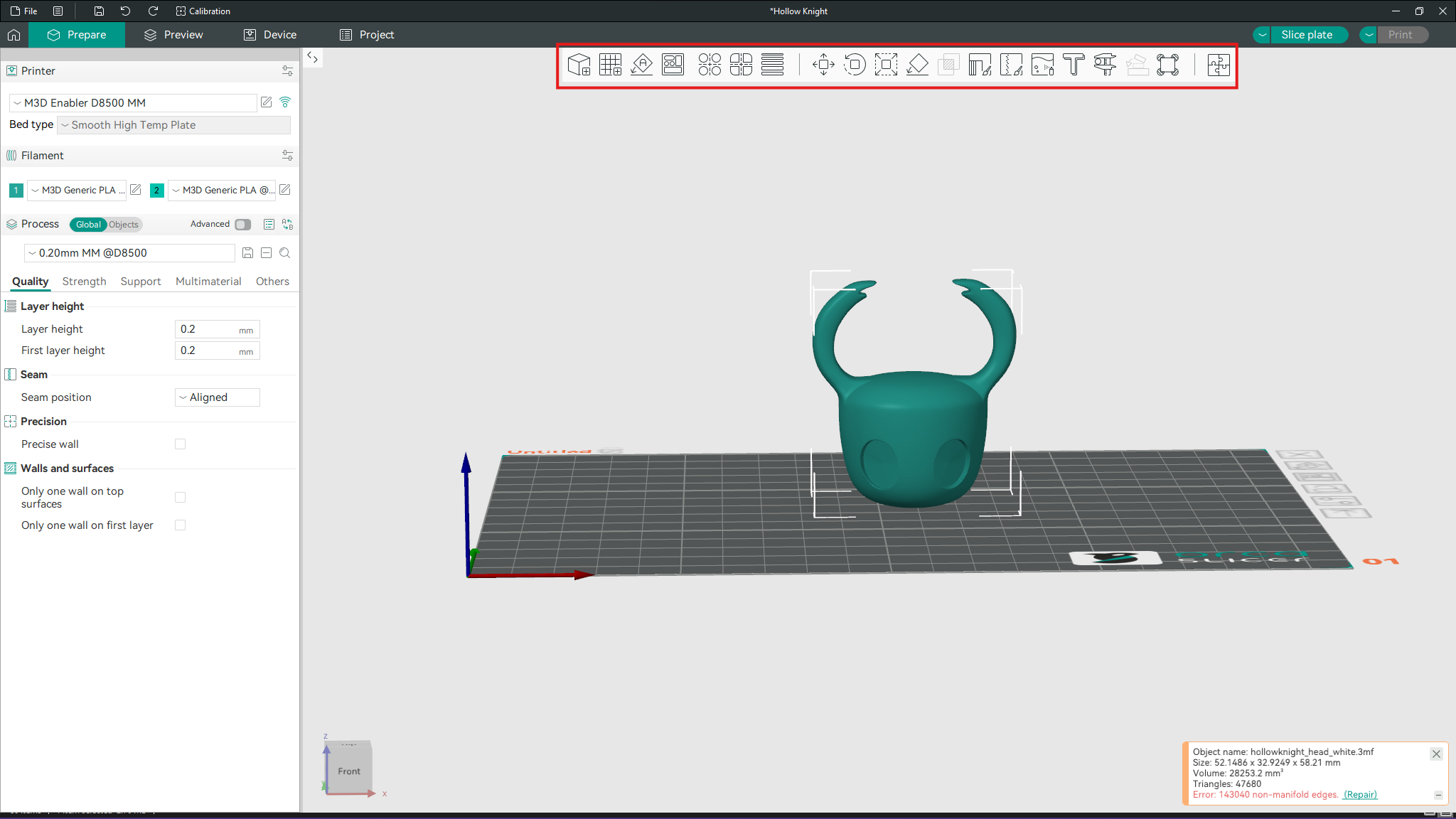Click the Slice plate button
The width and height of the screenshot is (1456, 819).
pos(1306,35)
